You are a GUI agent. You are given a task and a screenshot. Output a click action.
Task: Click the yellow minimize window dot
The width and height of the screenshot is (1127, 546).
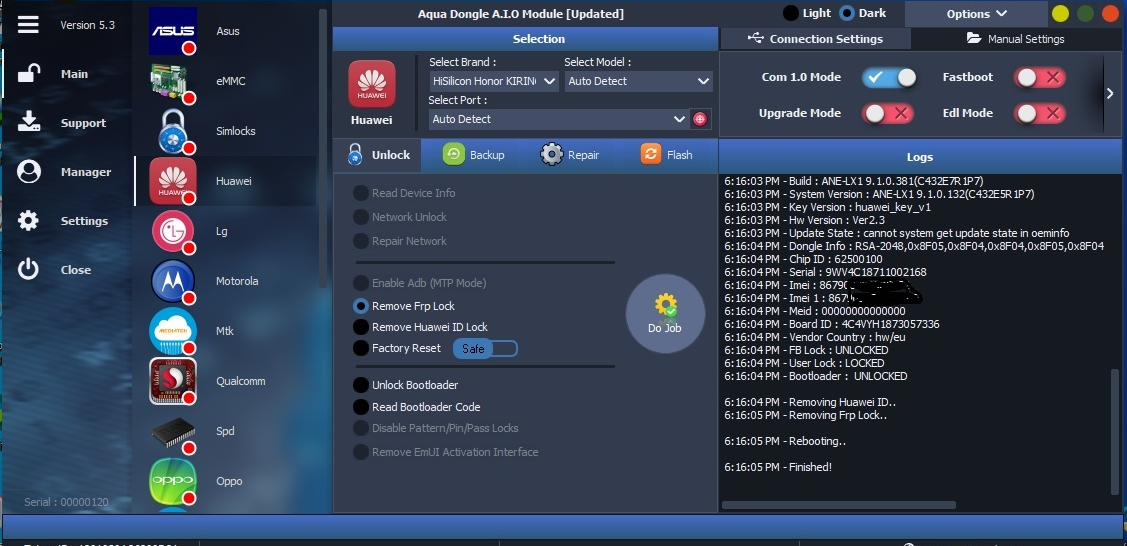tap(1060, 14)
